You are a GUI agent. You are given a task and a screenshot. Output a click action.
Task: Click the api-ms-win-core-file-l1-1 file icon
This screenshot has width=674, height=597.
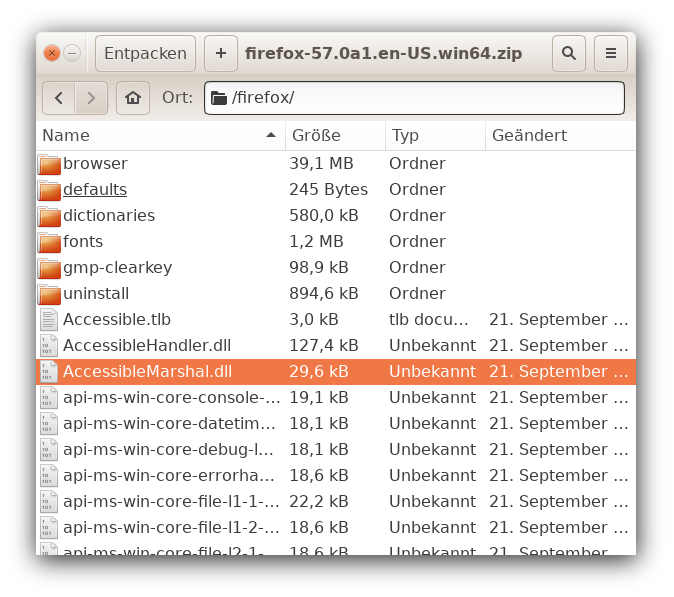(x=49, y=502)
